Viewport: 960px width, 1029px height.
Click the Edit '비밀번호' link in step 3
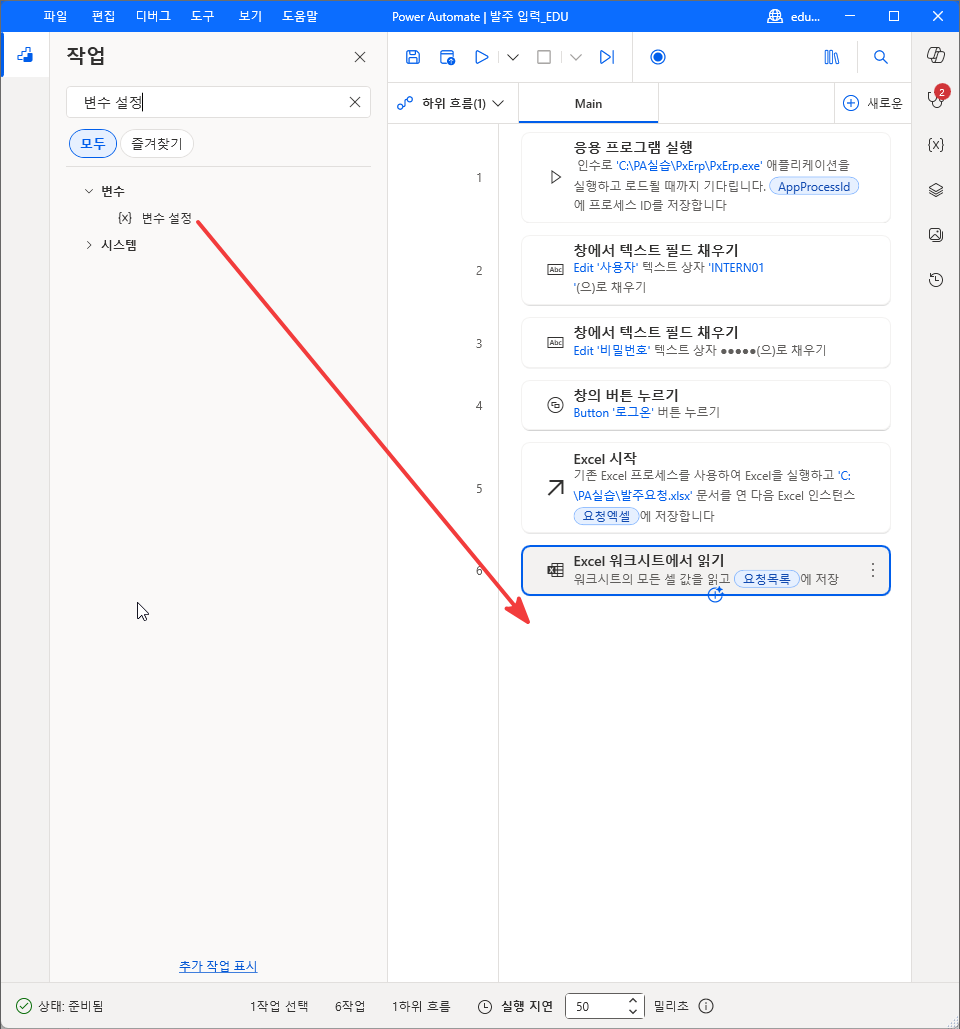612,350
